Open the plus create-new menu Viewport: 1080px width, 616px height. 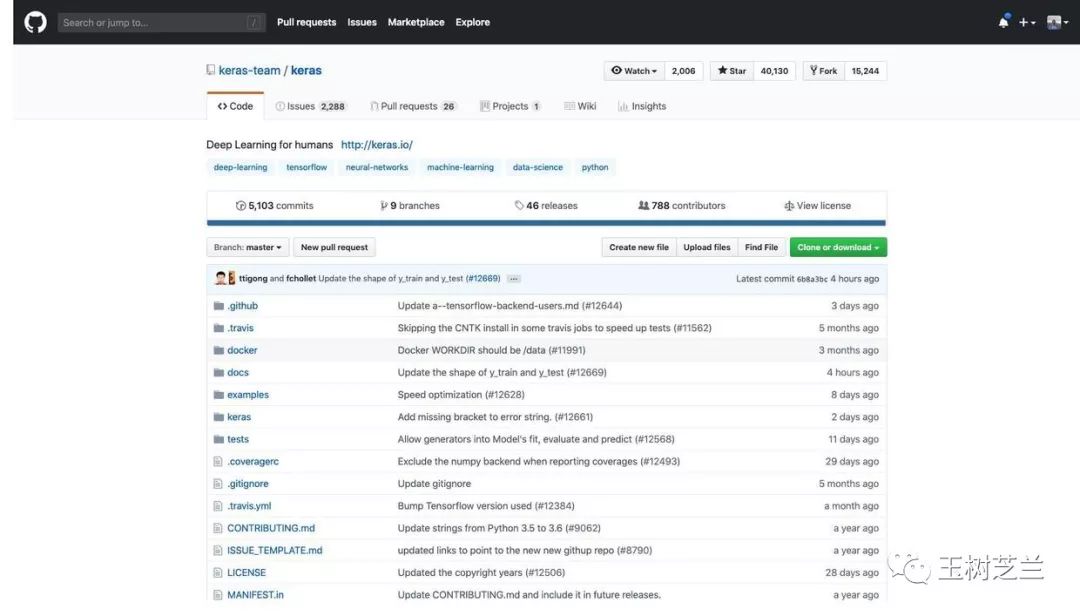(x=1027, y=22)
